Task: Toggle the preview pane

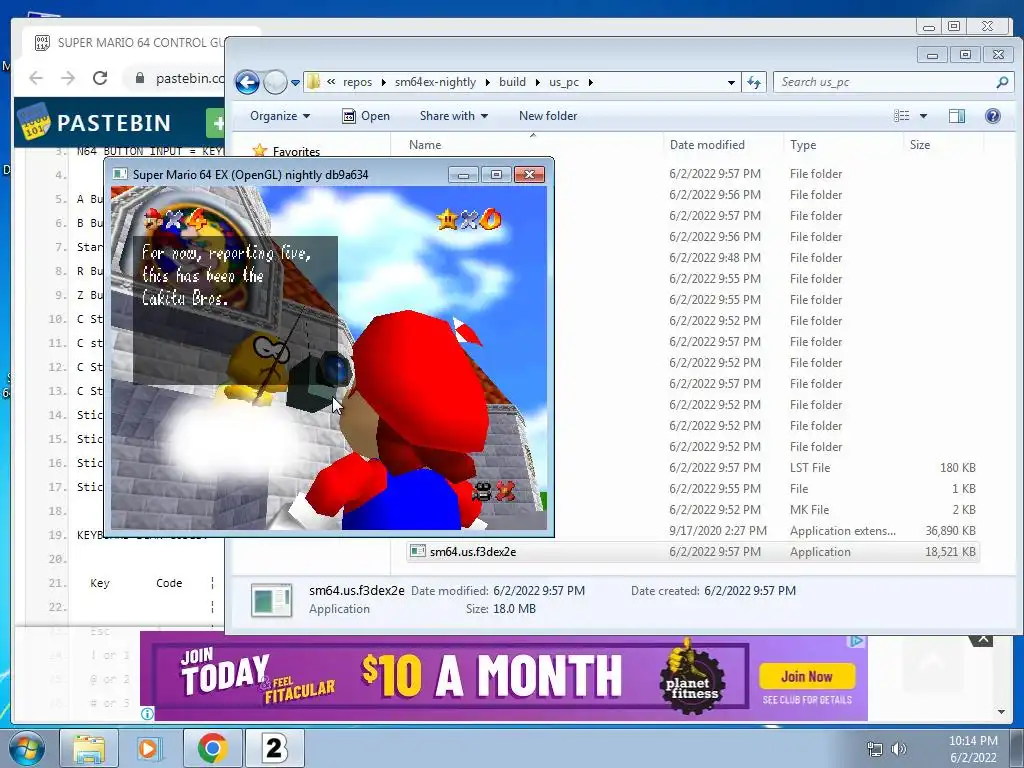Action: pyautogui.click(x=957, y=116)
